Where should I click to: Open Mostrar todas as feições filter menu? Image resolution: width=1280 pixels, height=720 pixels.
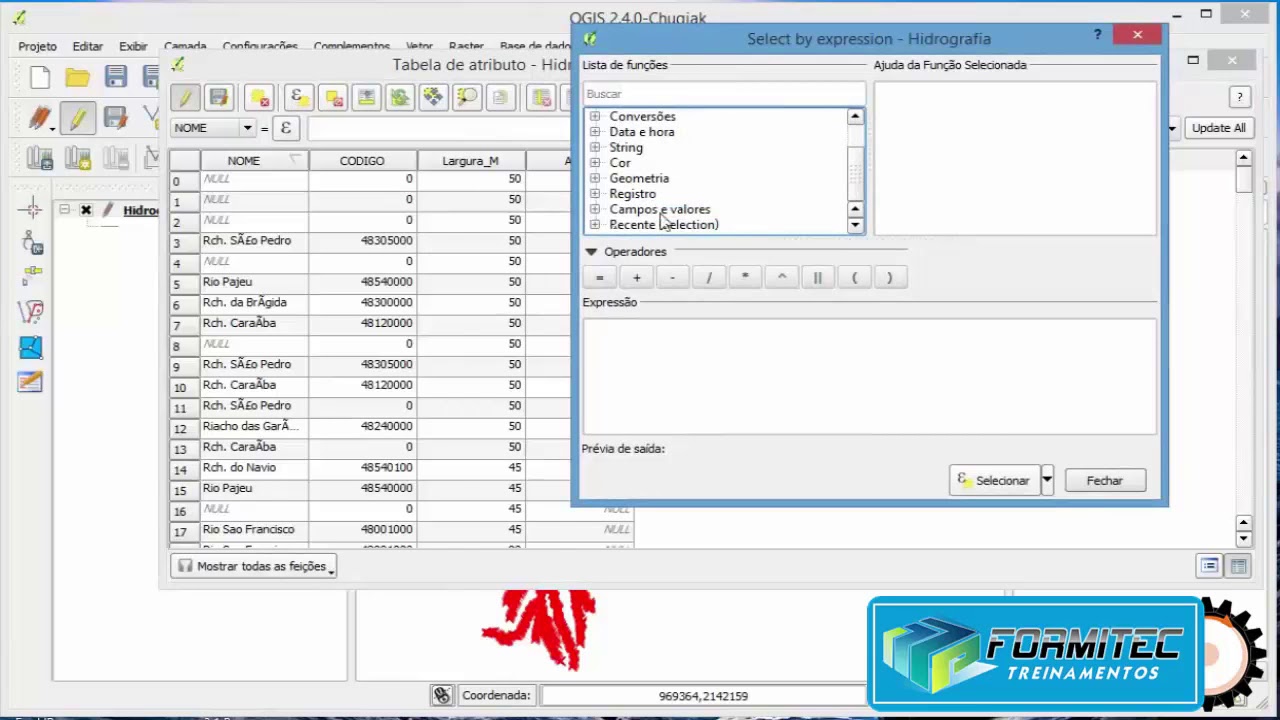coord(253,566)
